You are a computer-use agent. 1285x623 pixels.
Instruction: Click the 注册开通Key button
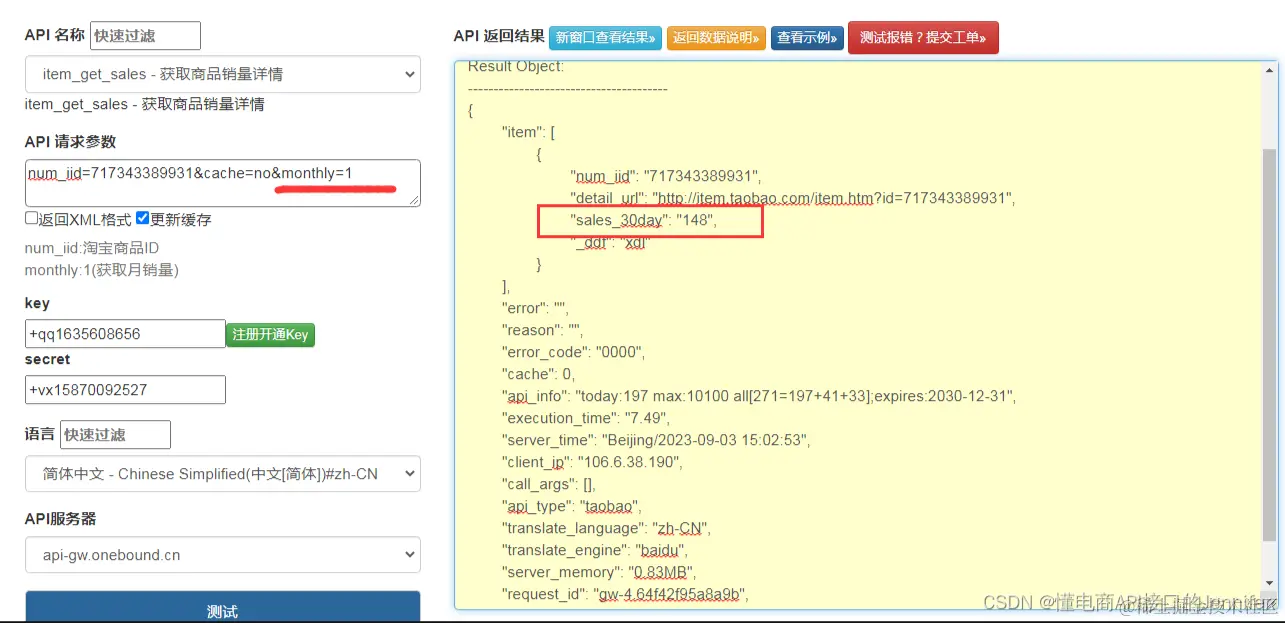pyautogui.click(x=271, y=335)
